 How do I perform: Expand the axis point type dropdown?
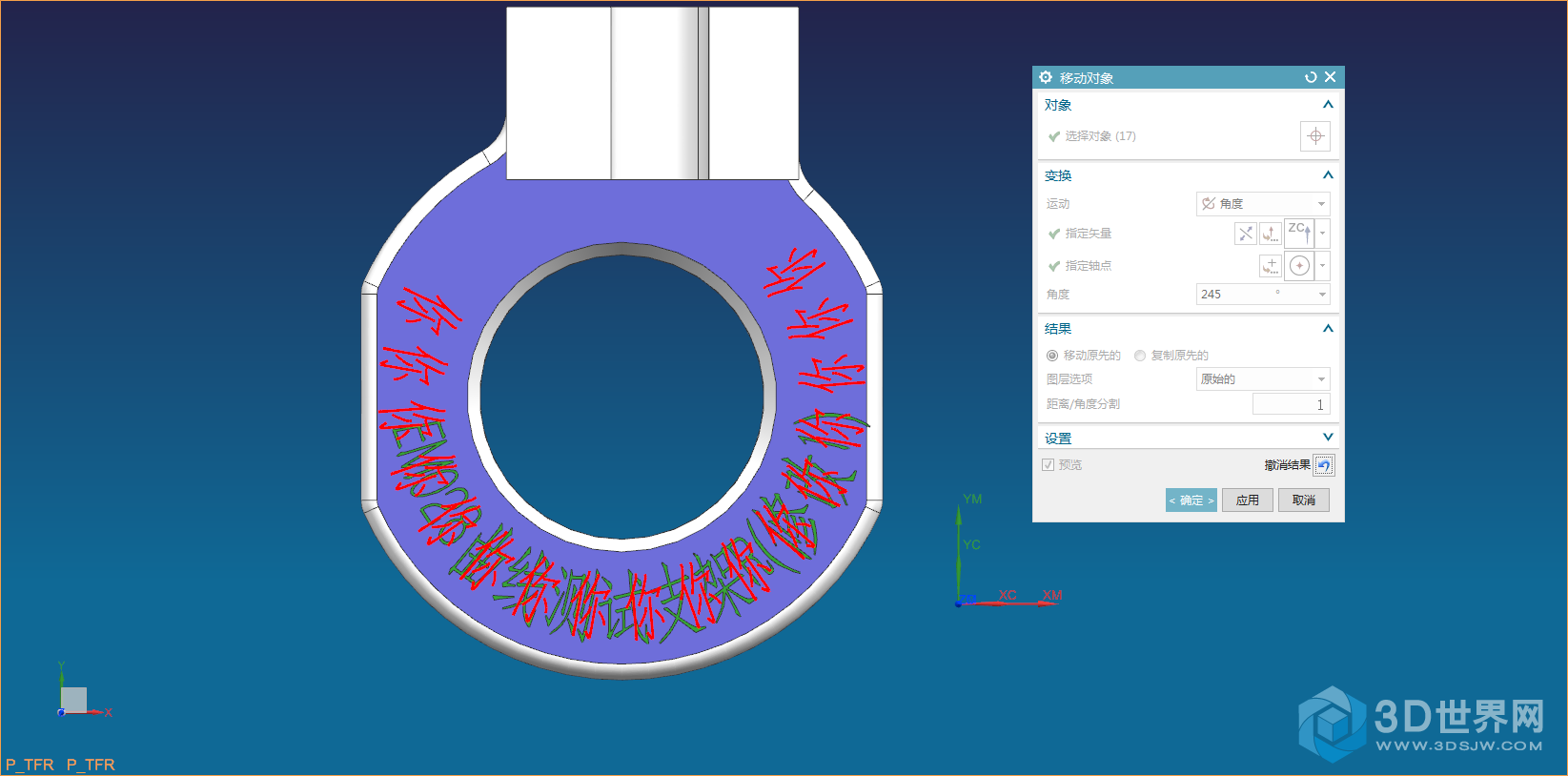click(x=1322, y=266)
